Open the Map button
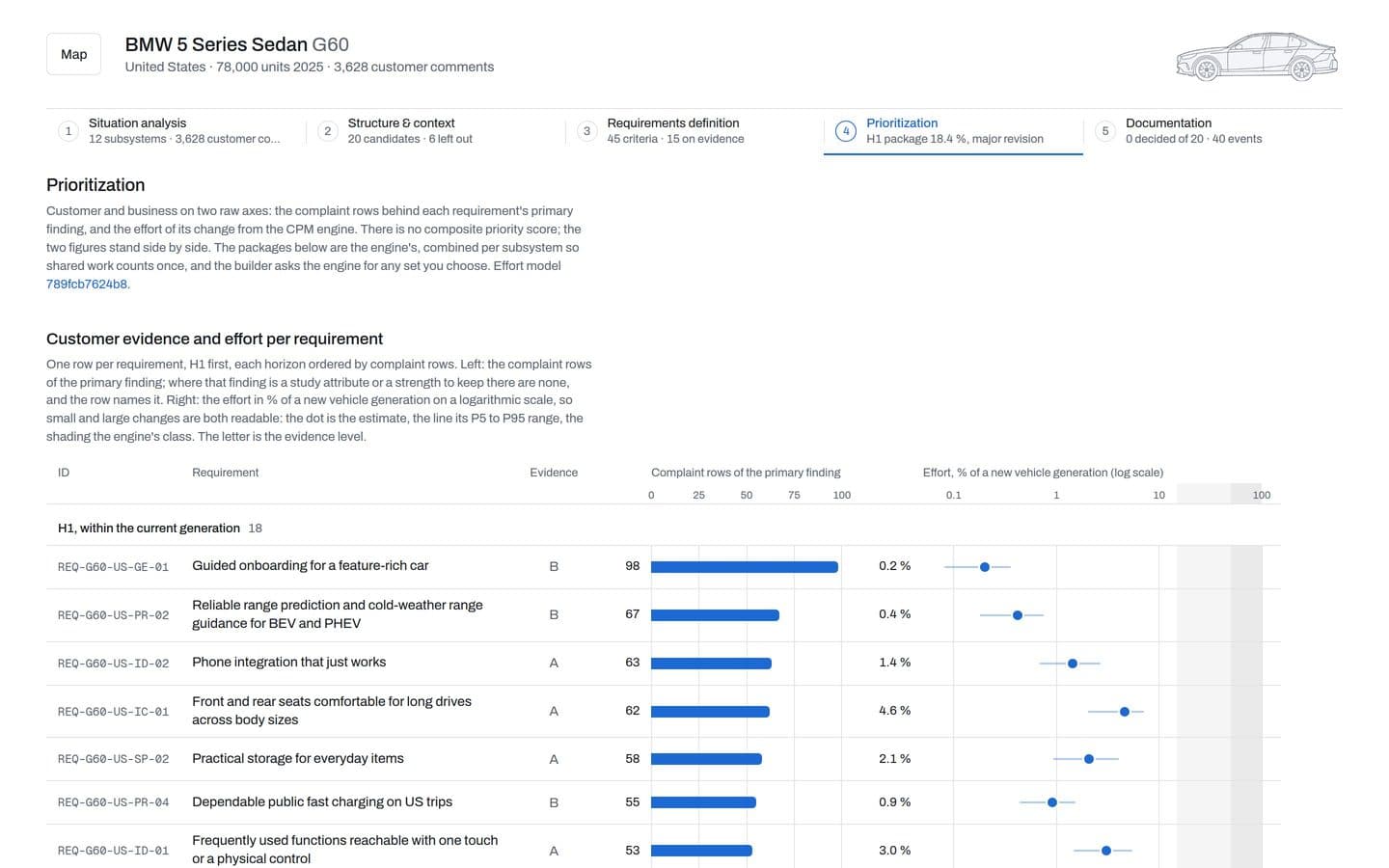 tap(73, 54)
